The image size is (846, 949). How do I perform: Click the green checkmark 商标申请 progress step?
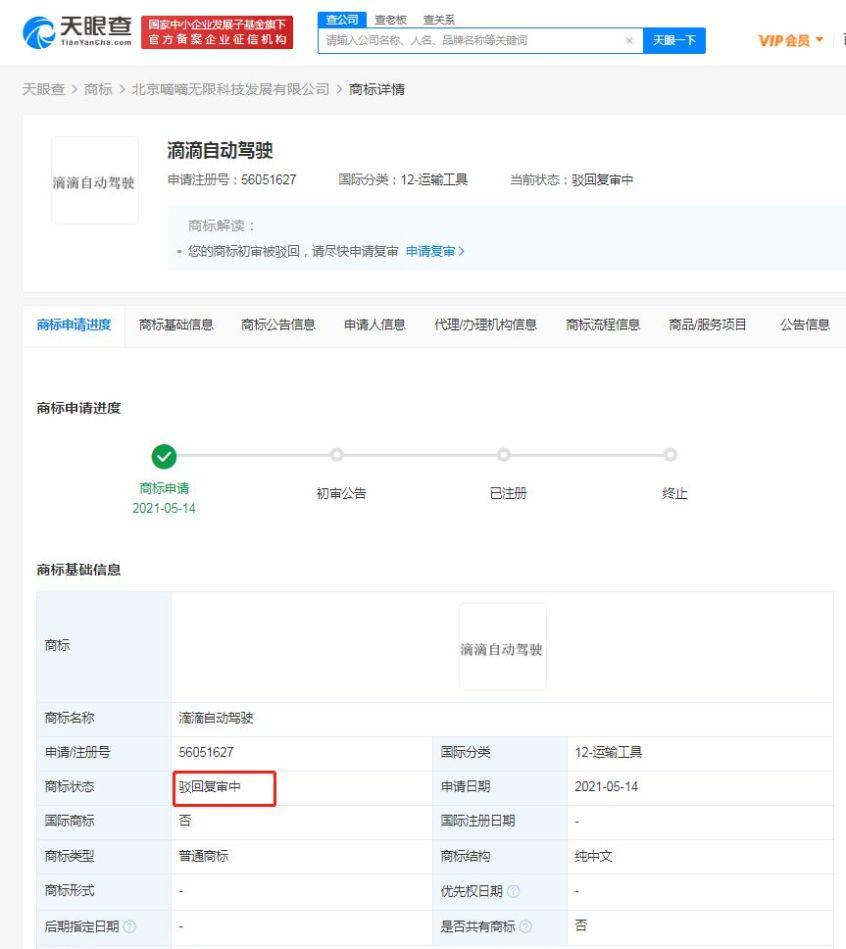tap(164, 457)
